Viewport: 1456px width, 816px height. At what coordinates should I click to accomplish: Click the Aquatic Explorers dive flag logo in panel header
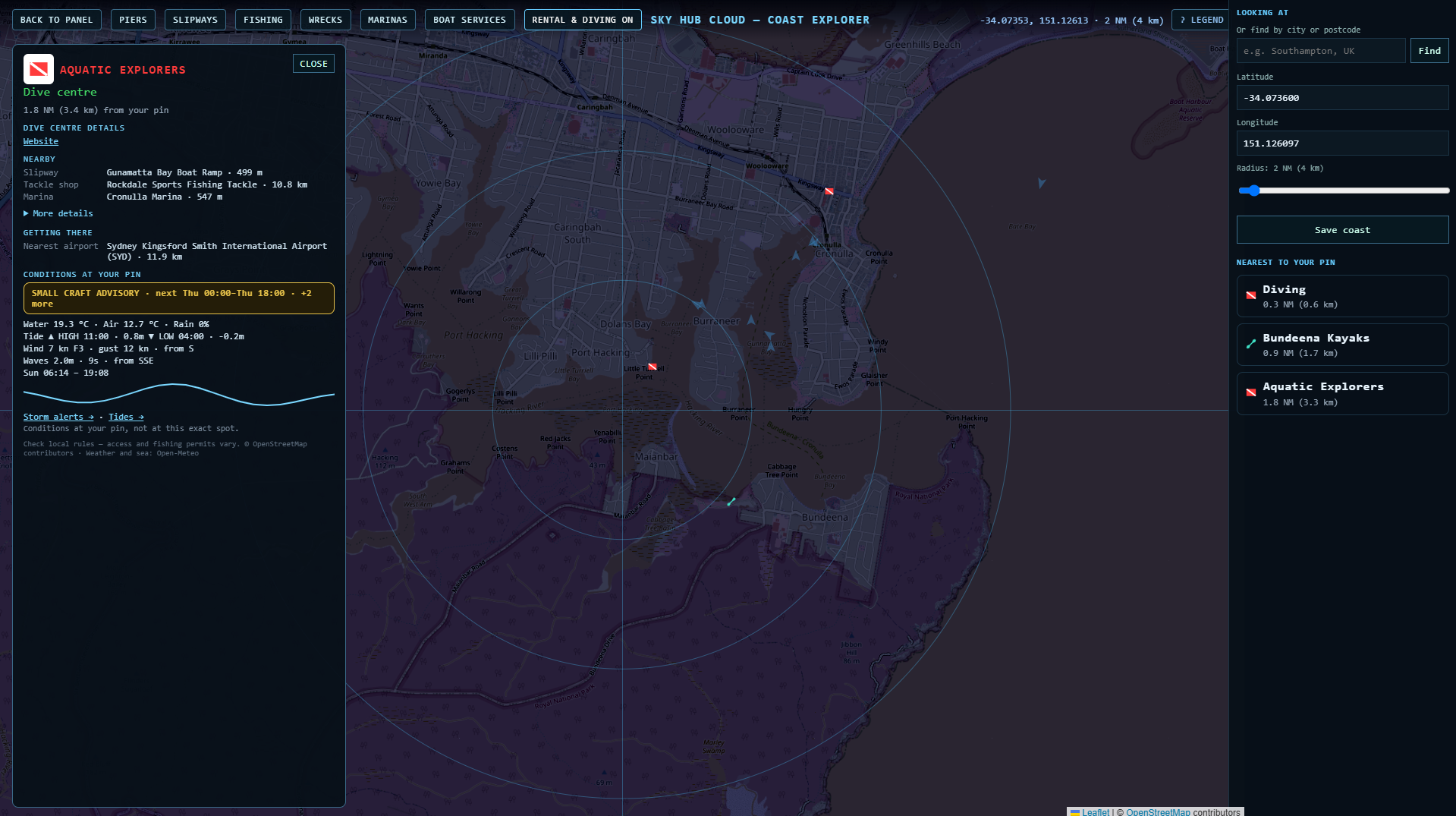[x=39, y=69]
